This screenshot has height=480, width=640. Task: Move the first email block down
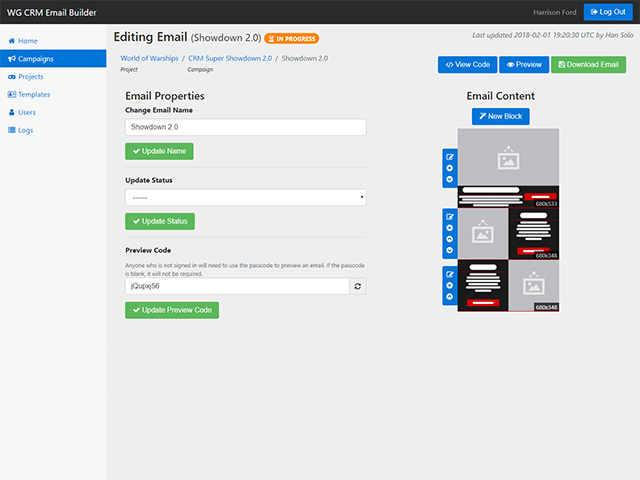point(449,180)
